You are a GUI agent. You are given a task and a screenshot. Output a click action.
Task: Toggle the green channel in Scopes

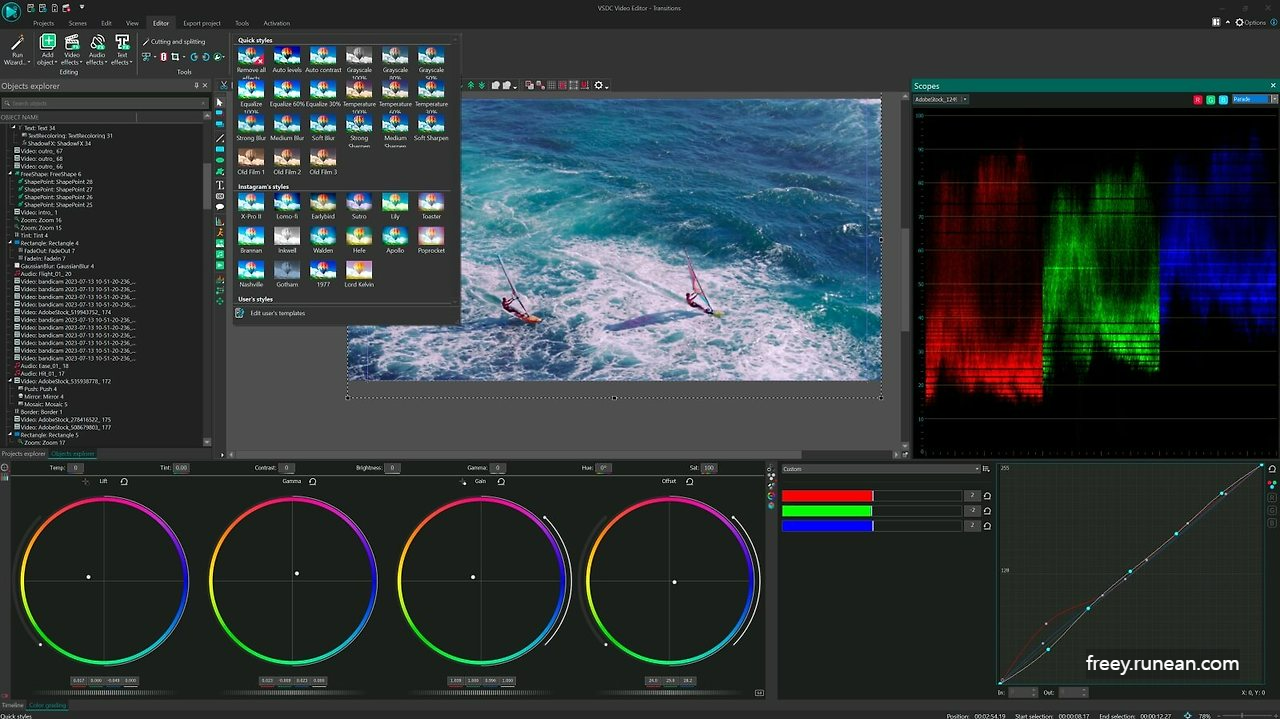click(x=1209, y=99)
